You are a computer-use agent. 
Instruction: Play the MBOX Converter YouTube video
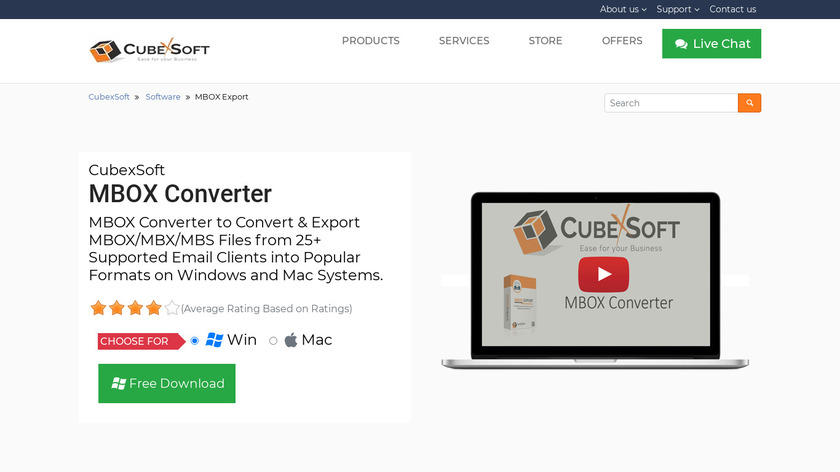pos(603,274)
